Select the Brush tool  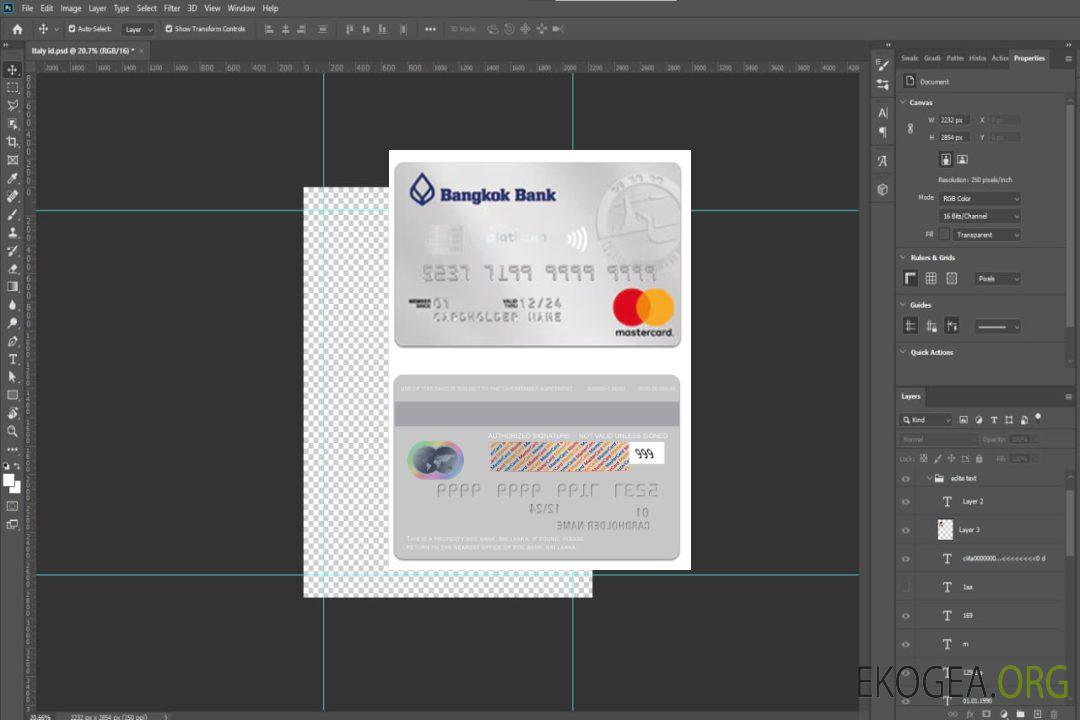point(12,214)
